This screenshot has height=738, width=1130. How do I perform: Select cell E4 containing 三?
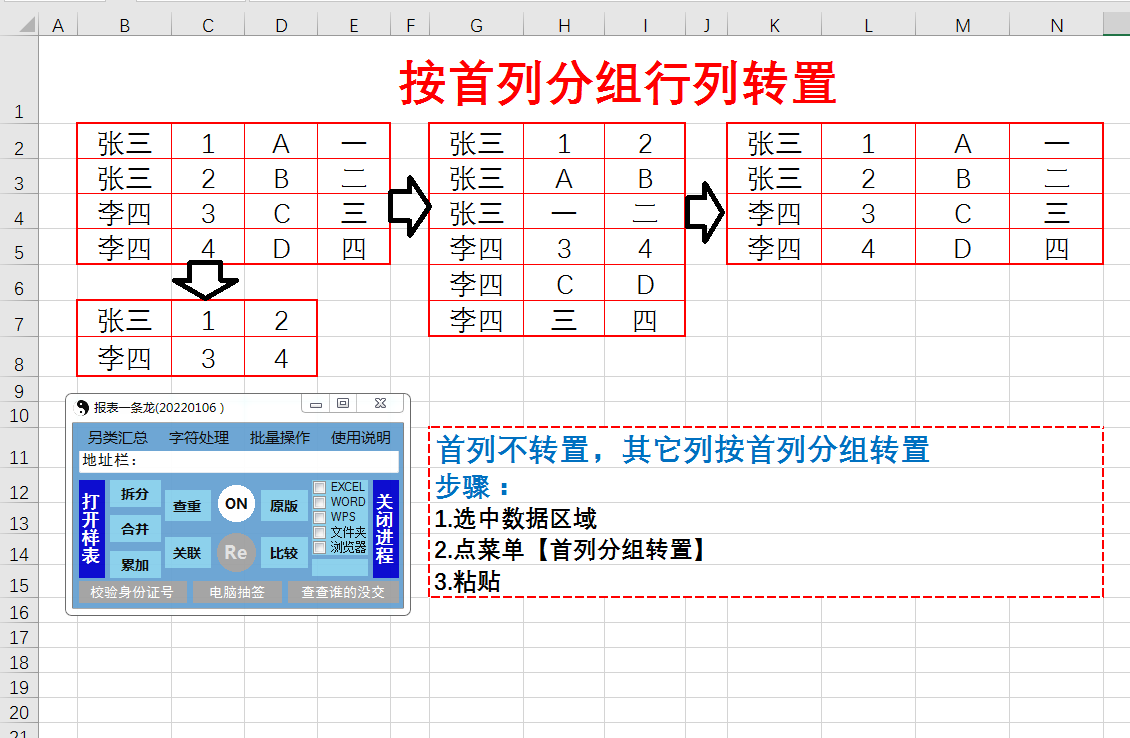[354, 213]
